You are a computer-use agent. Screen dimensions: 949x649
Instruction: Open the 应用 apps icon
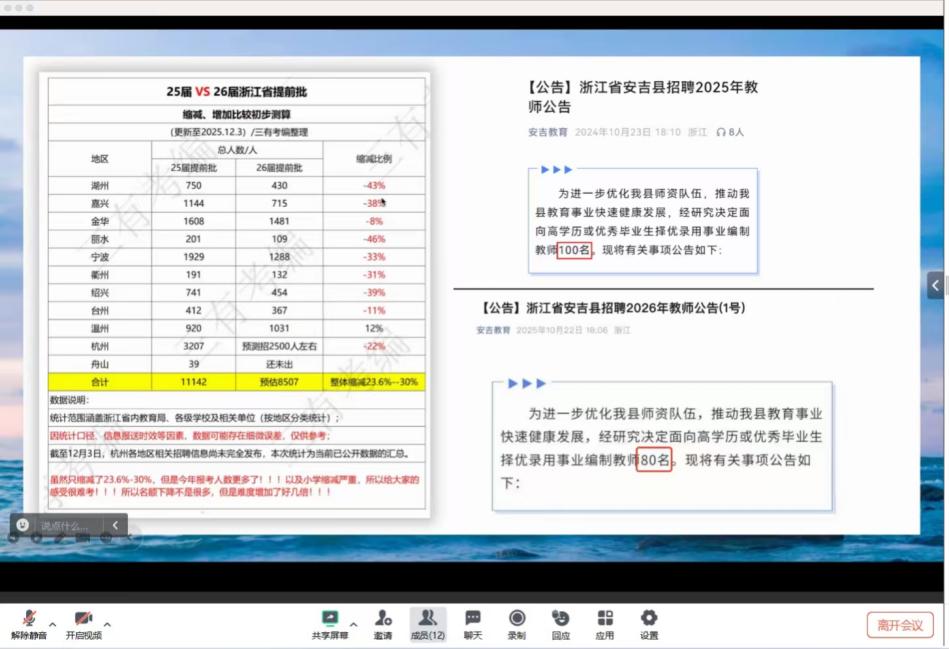[x=605, y=624]
